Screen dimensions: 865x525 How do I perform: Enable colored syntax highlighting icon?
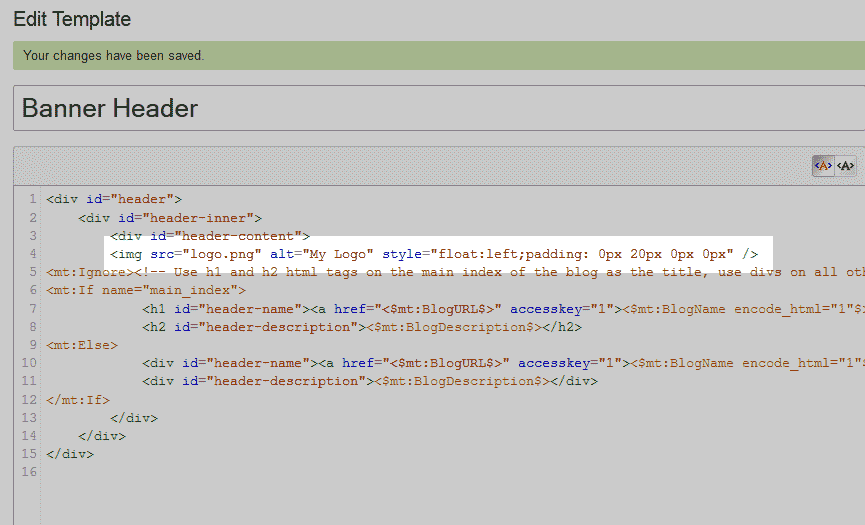point(823,165)
